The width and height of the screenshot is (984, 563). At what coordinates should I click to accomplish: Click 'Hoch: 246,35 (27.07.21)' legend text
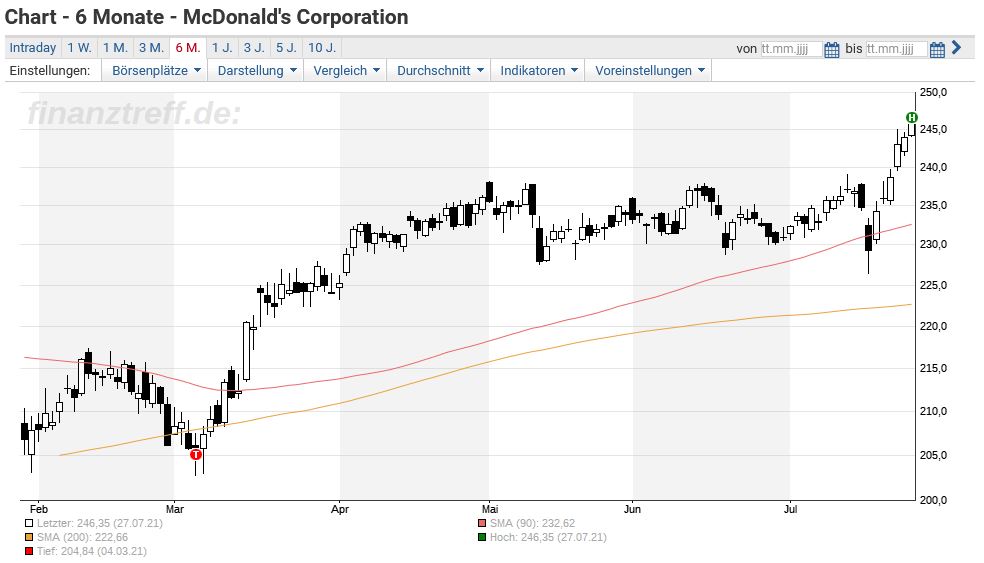tap(548, 537)
